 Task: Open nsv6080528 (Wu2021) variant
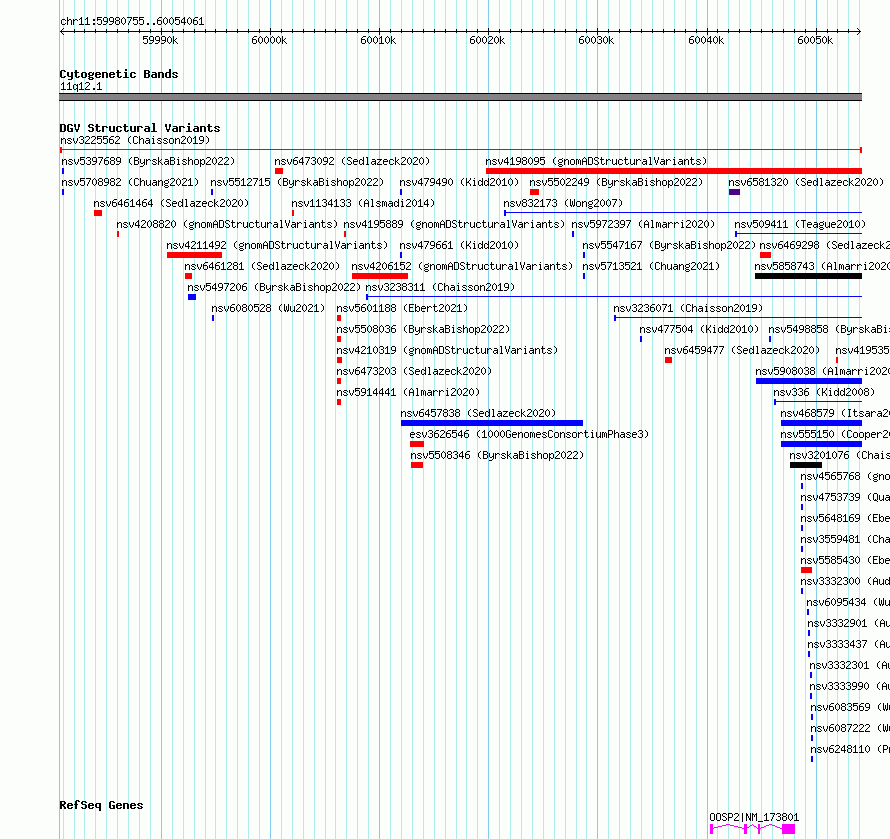(268, 308)
